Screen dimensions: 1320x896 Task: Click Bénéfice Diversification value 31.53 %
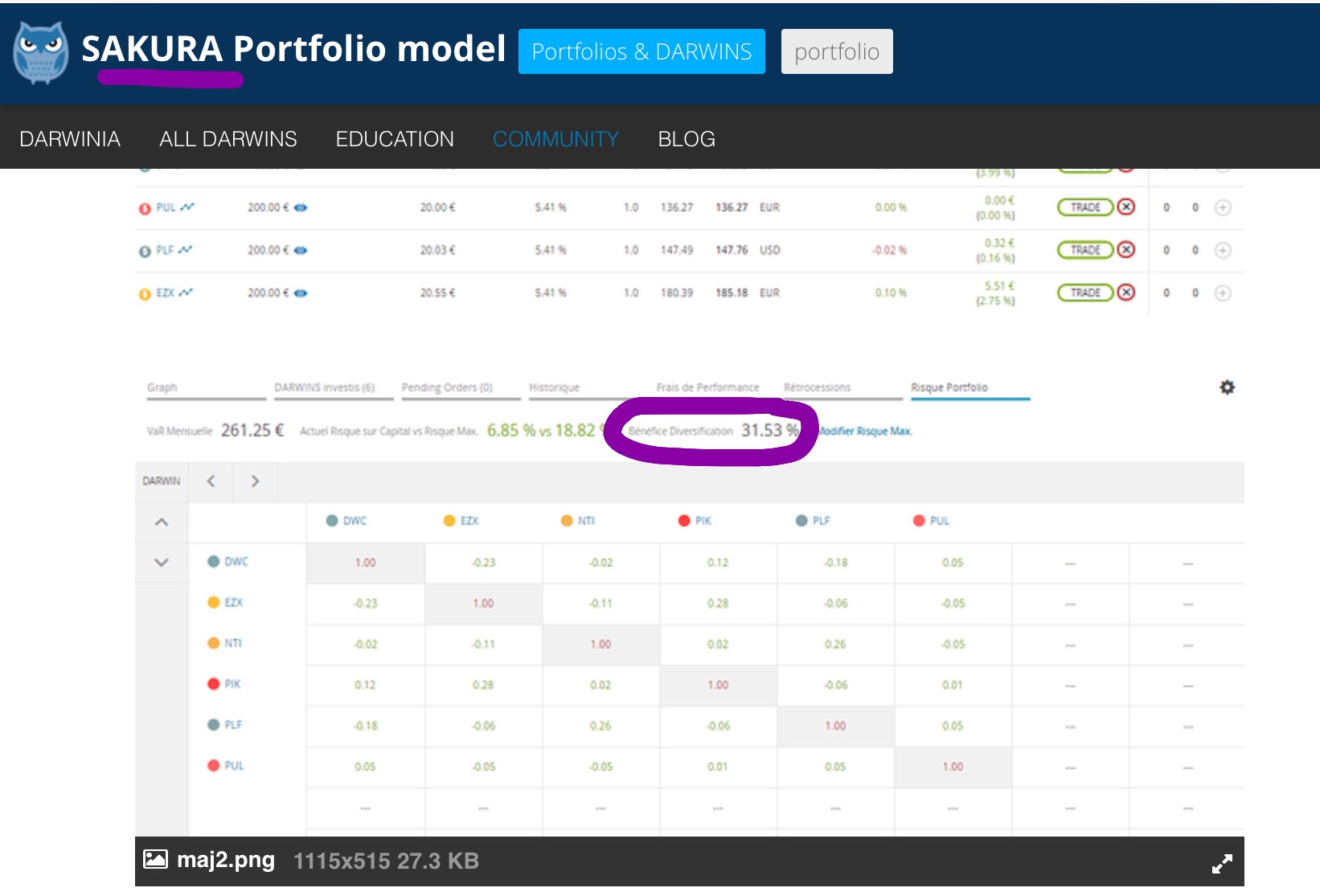[x=770, y=431]
